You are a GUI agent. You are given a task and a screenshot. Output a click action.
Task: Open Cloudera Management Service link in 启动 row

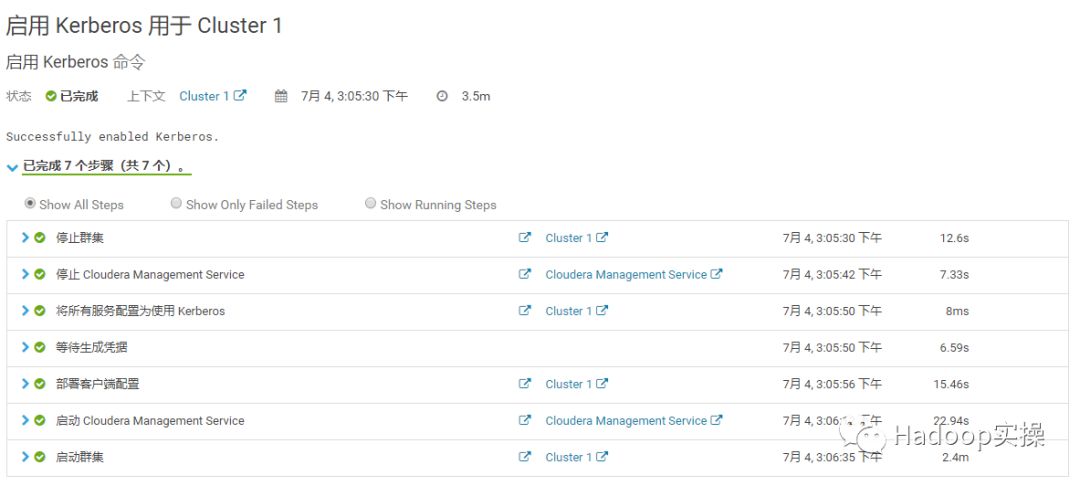626,421
